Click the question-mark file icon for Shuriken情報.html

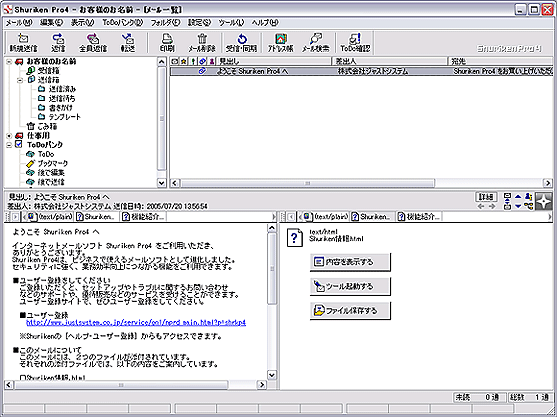click(294, 238)
